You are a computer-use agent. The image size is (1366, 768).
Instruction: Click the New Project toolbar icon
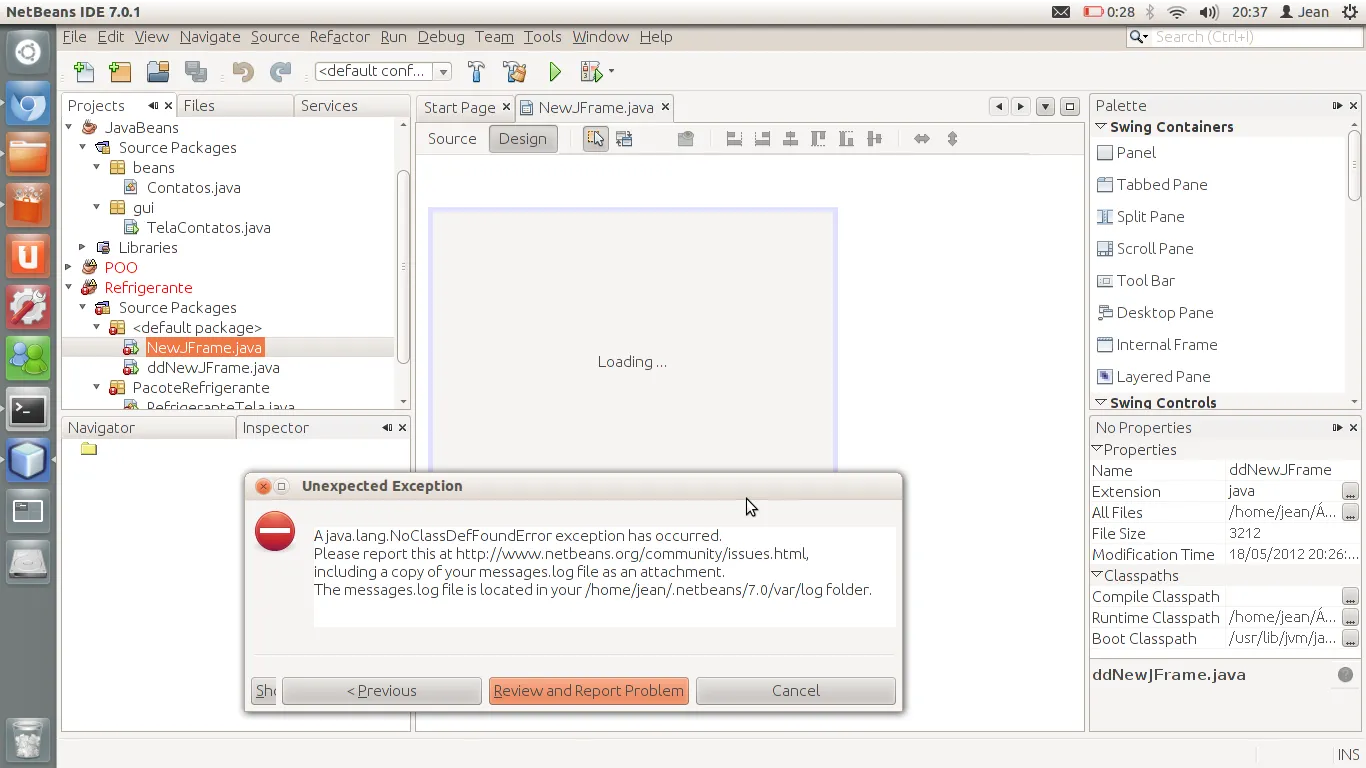[120, 72]
